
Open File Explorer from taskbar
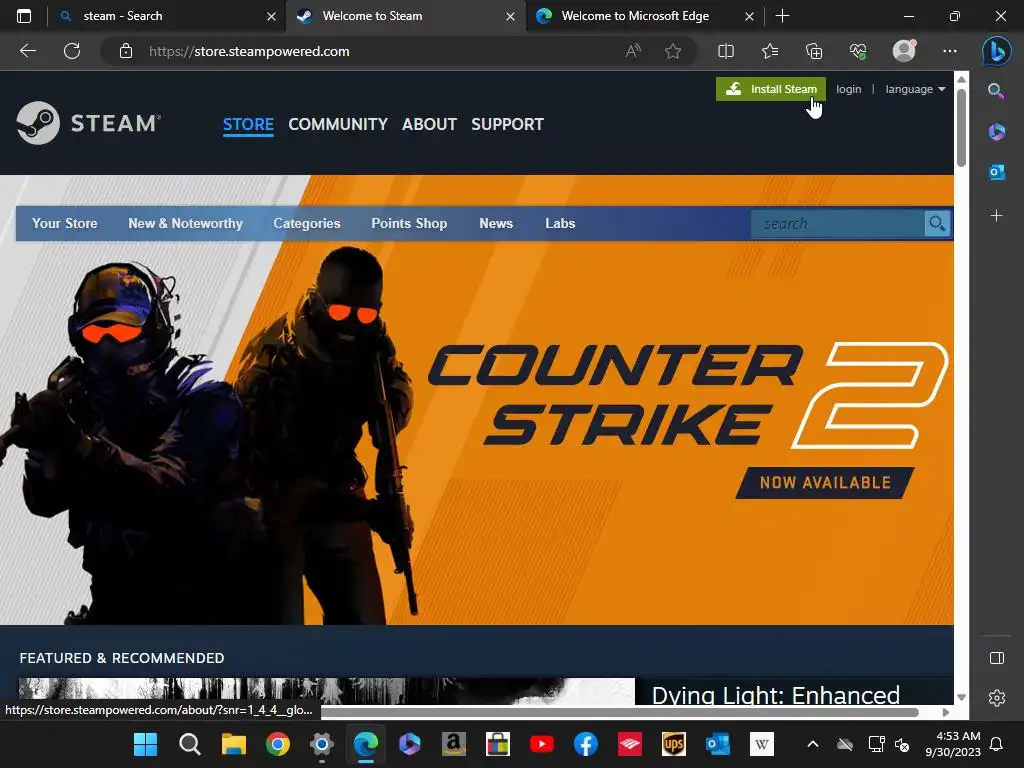233,744
